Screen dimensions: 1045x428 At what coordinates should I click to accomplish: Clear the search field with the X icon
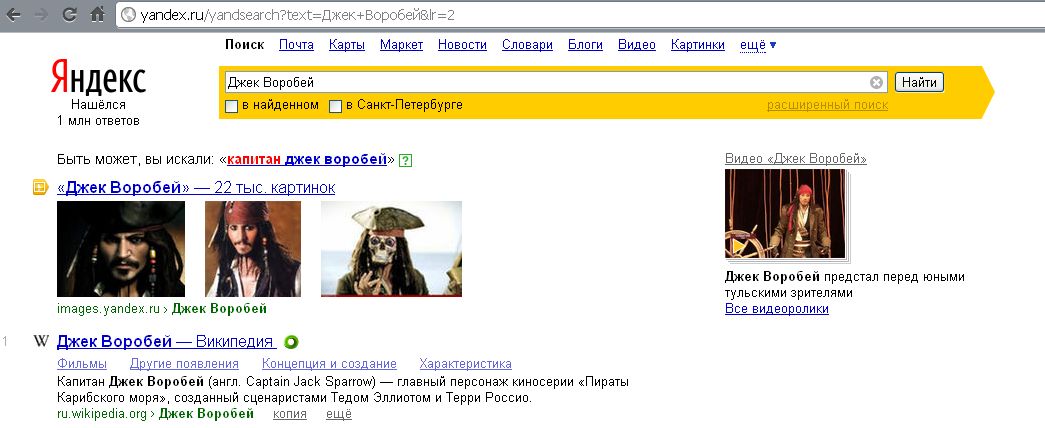[876, 82]
